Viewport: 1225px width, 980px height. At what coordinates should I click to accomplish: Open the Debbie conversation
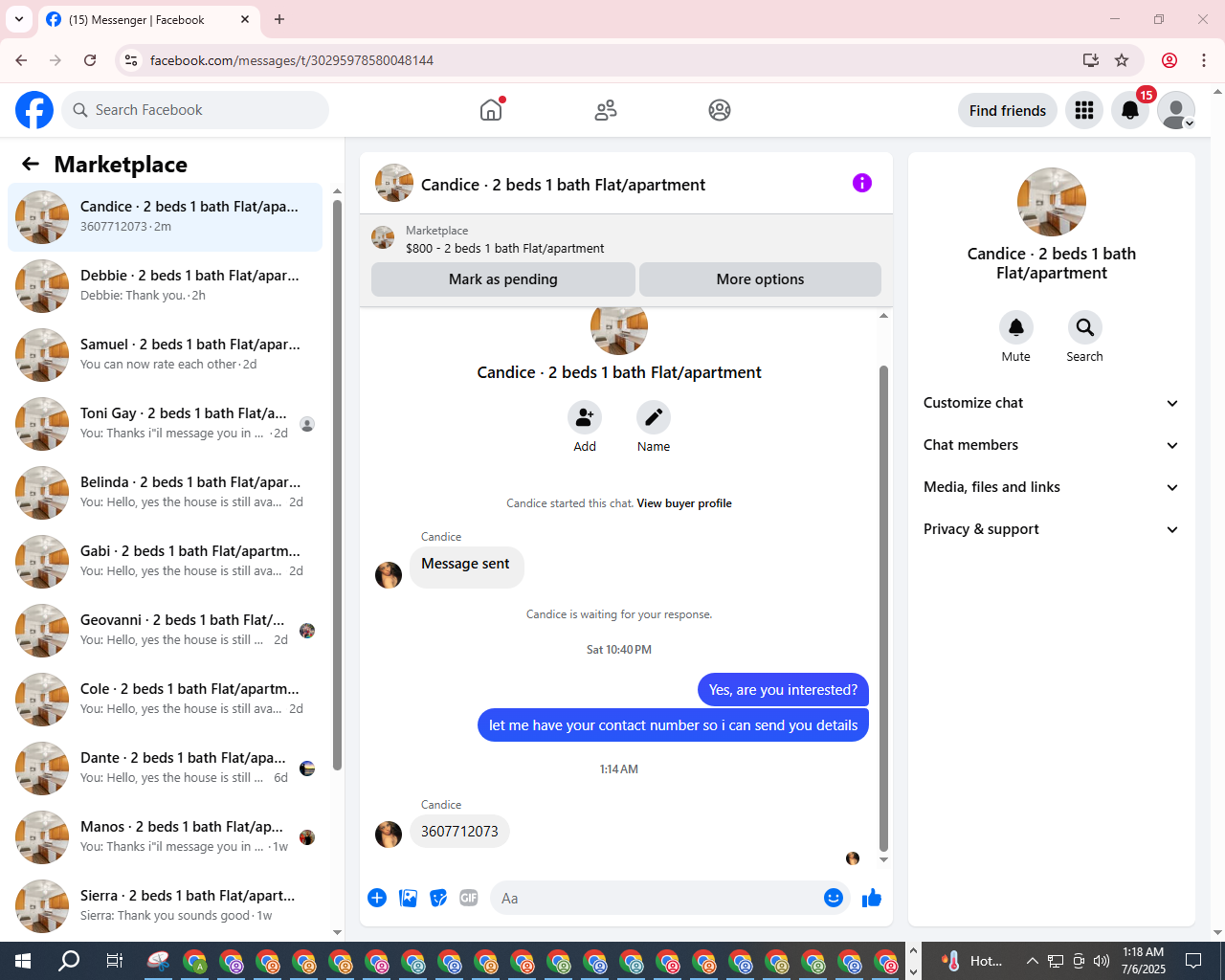tap(165, 285)
